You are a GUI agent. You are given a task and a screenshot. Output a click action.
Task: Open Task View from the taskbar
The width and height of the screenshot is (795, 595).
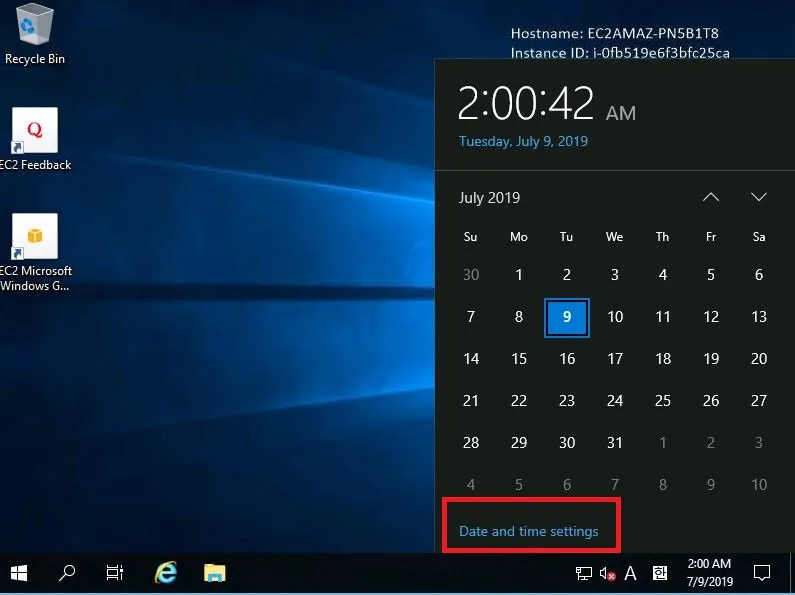tap(115, 573)
